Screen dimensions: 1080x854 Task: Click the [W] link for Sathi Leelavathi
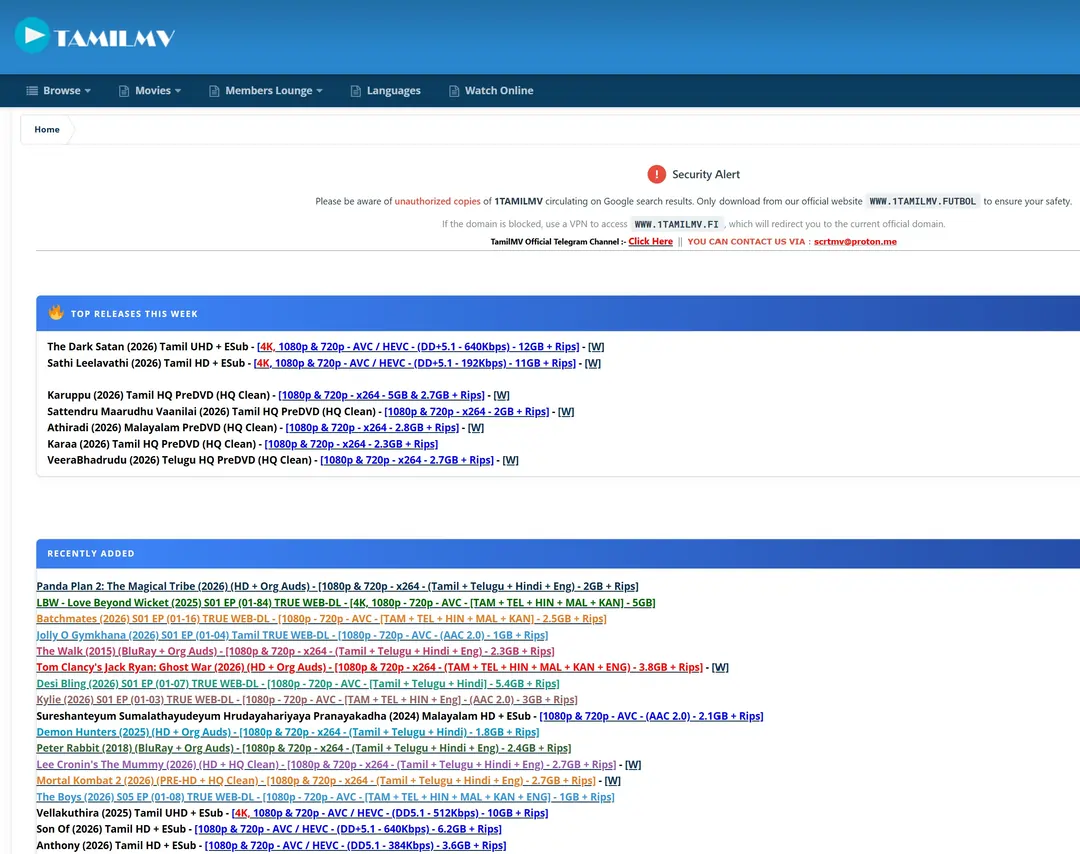tap(592, 363)
